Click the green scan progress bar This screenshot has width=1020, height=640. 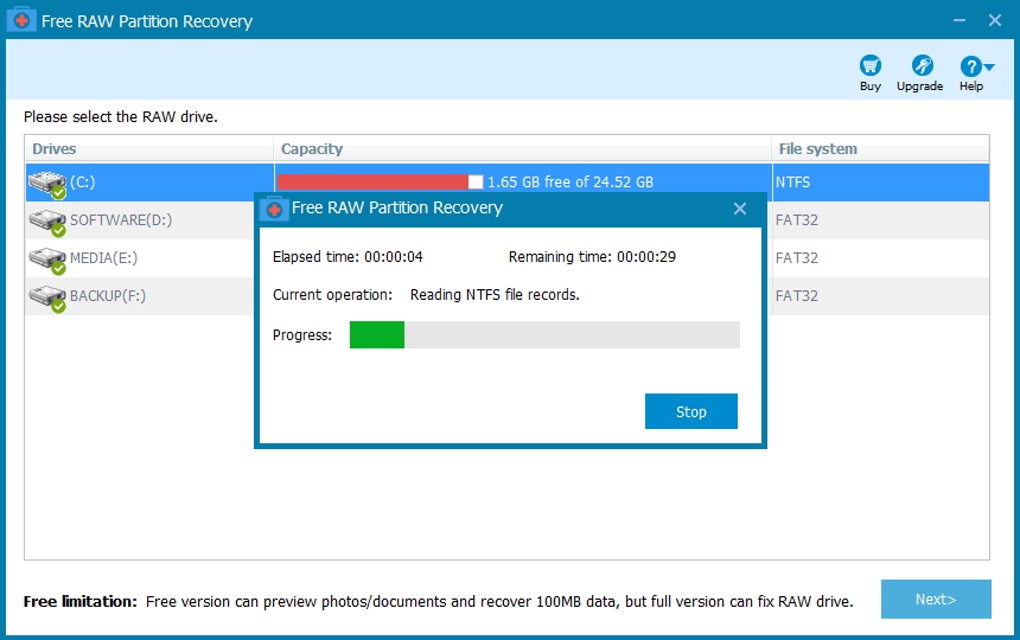pyautogui.click(x=377, y=334)
